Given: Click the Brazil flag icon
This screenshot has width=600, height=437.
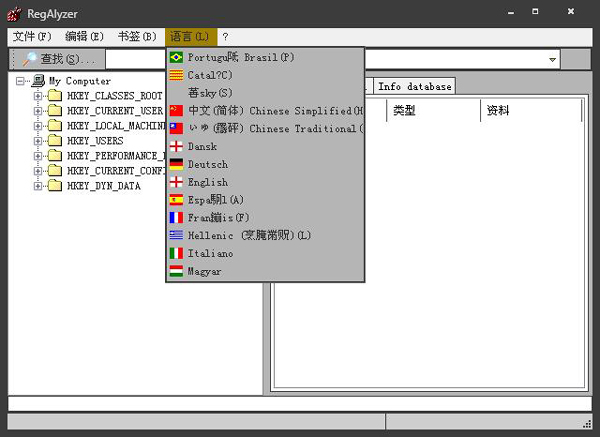Looking at the screenshot, I should (x=176, y=57).
